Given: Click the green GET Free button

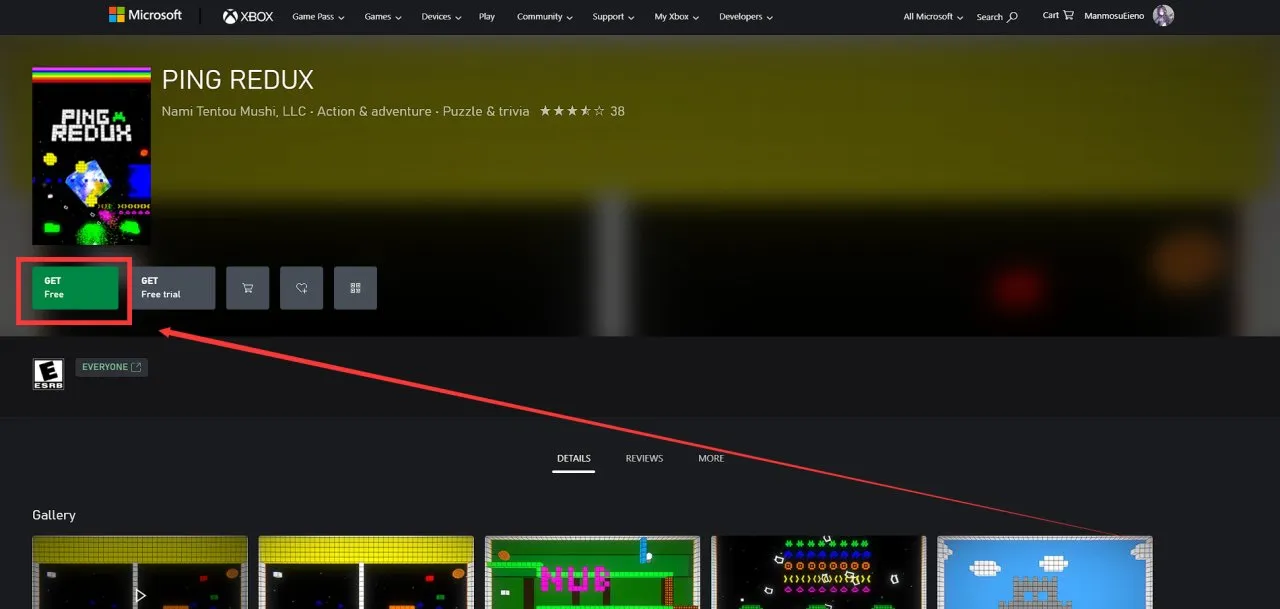Looking at the screenshot, I should 75,288.
